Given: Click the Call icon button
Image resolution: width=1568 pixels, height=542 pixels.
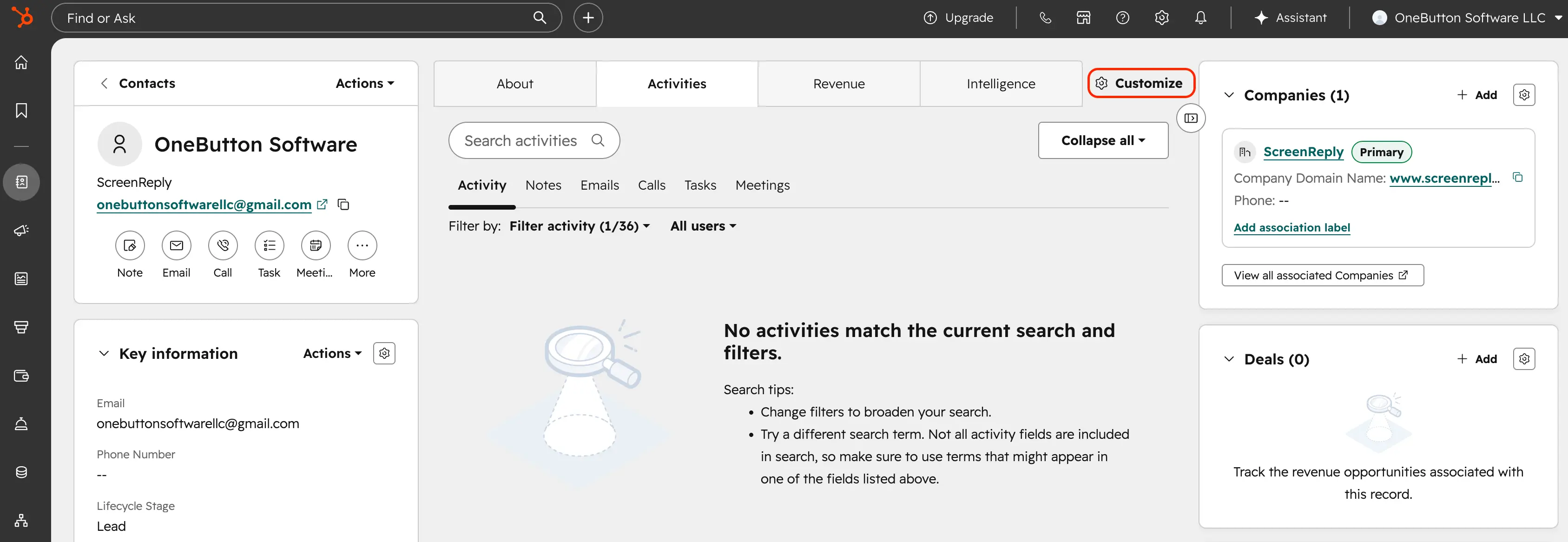Looking at the screenshot, I should click(223, 245).
